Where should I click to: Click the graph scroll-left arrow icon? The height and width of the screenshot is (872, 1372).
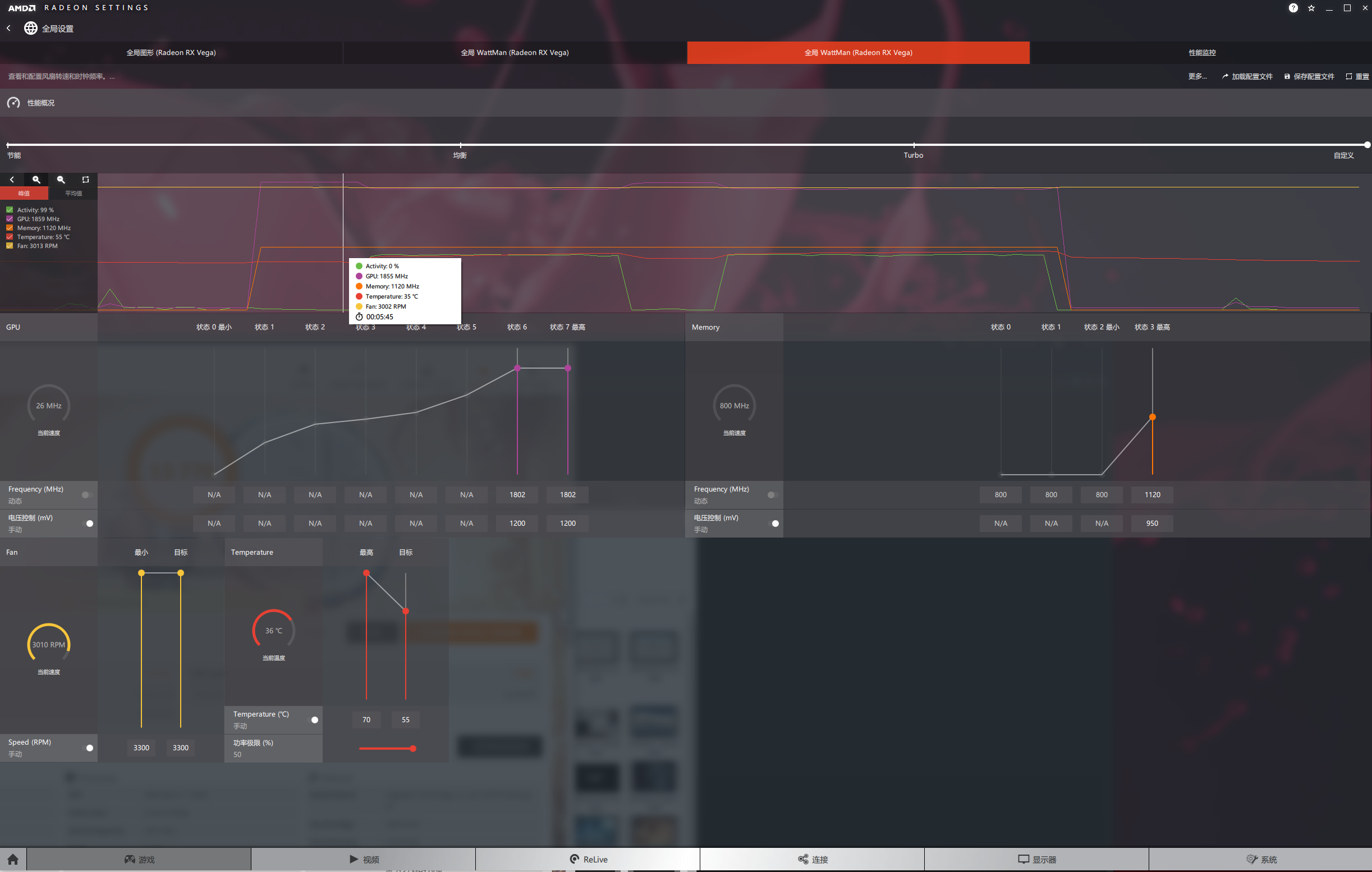click(x=12, y=180)
